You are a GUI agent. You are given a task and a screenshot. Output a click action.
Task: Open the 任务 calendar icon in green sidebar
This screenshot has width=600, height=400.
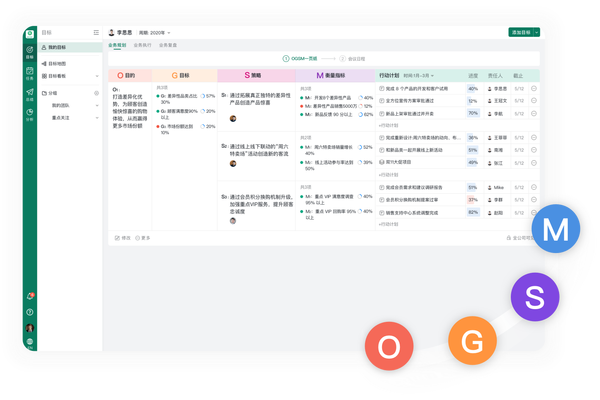pos(30,73)
